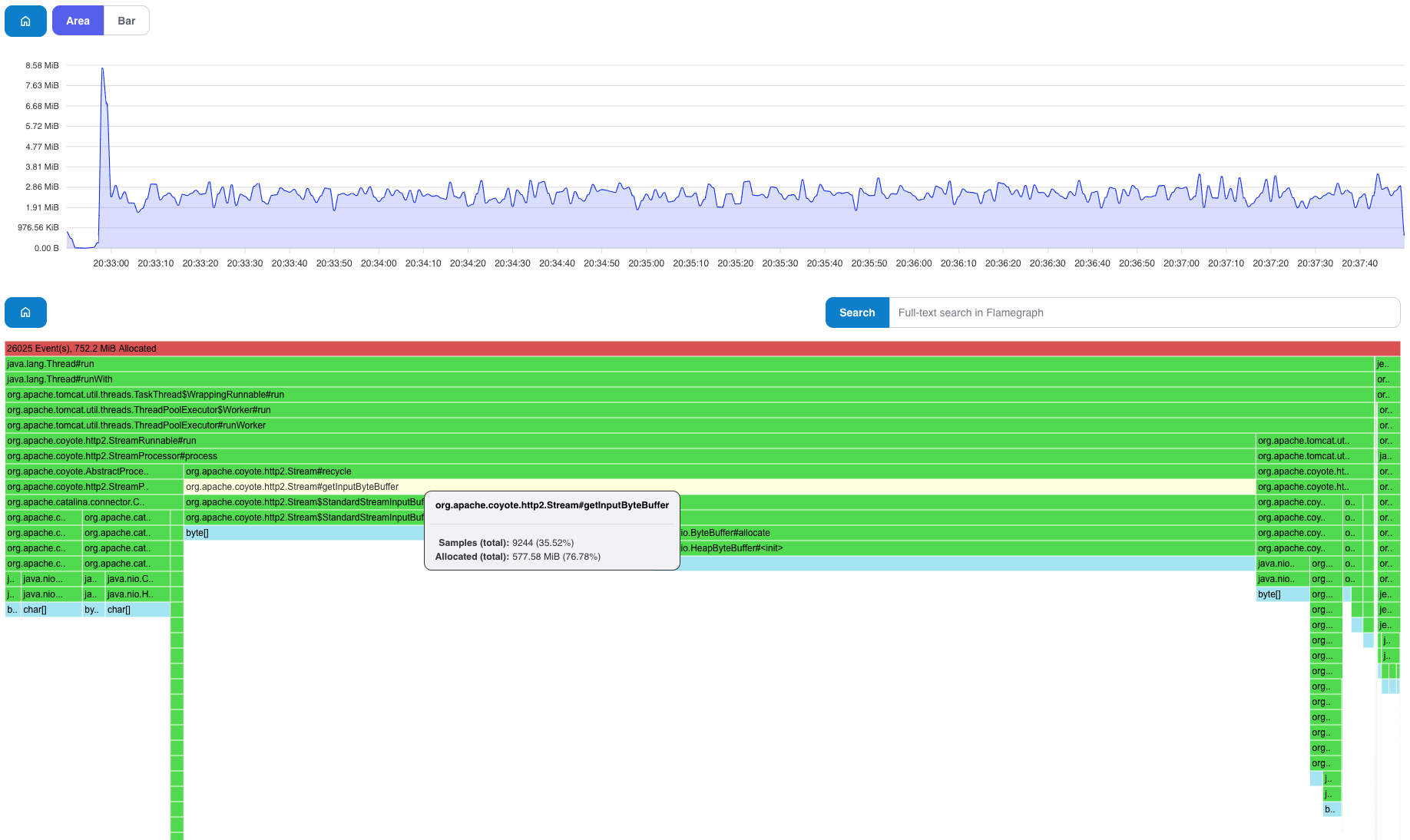The height and width of the screenshot is (840, 1410).
Task: Click the byte[] frame under java.nio..
Action: 1283,594
